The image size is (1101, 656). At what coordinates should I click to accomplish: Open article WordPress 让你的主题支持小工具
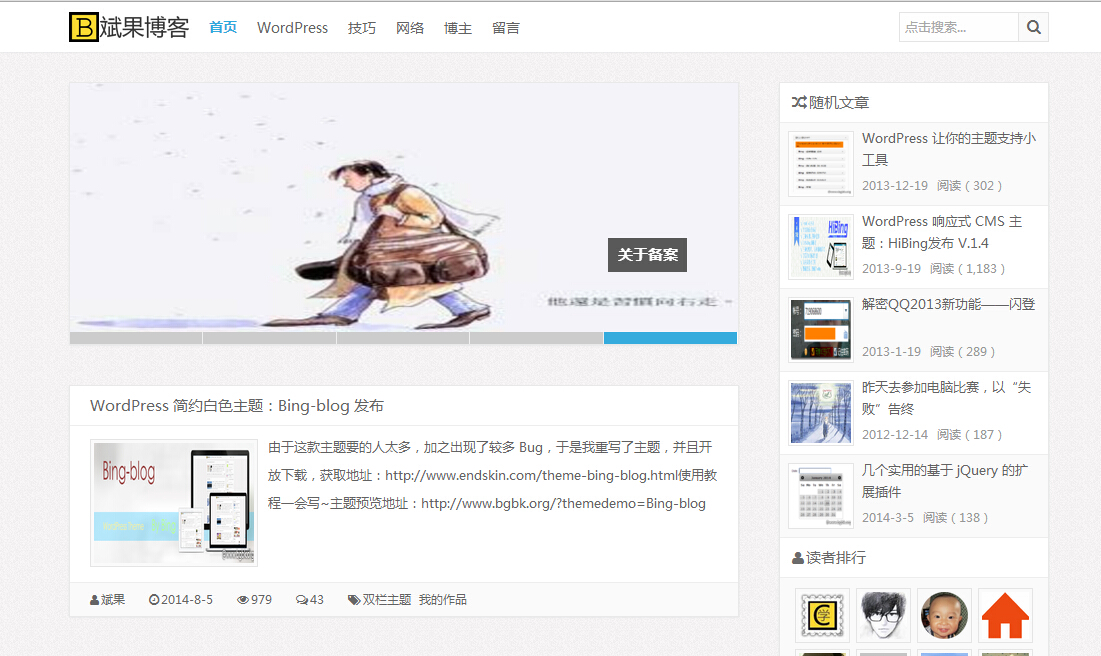[949, 150]
